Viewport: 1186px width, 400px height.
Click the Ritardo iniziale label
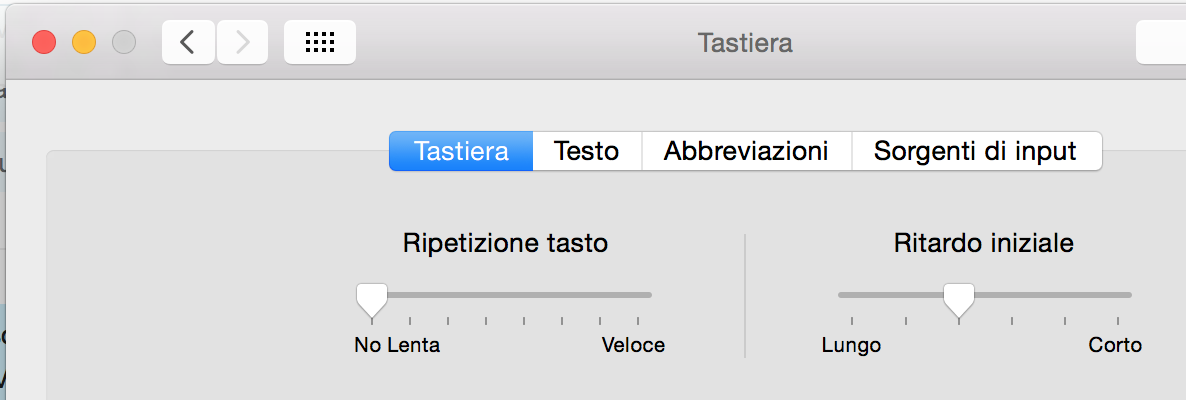[983, 244]
